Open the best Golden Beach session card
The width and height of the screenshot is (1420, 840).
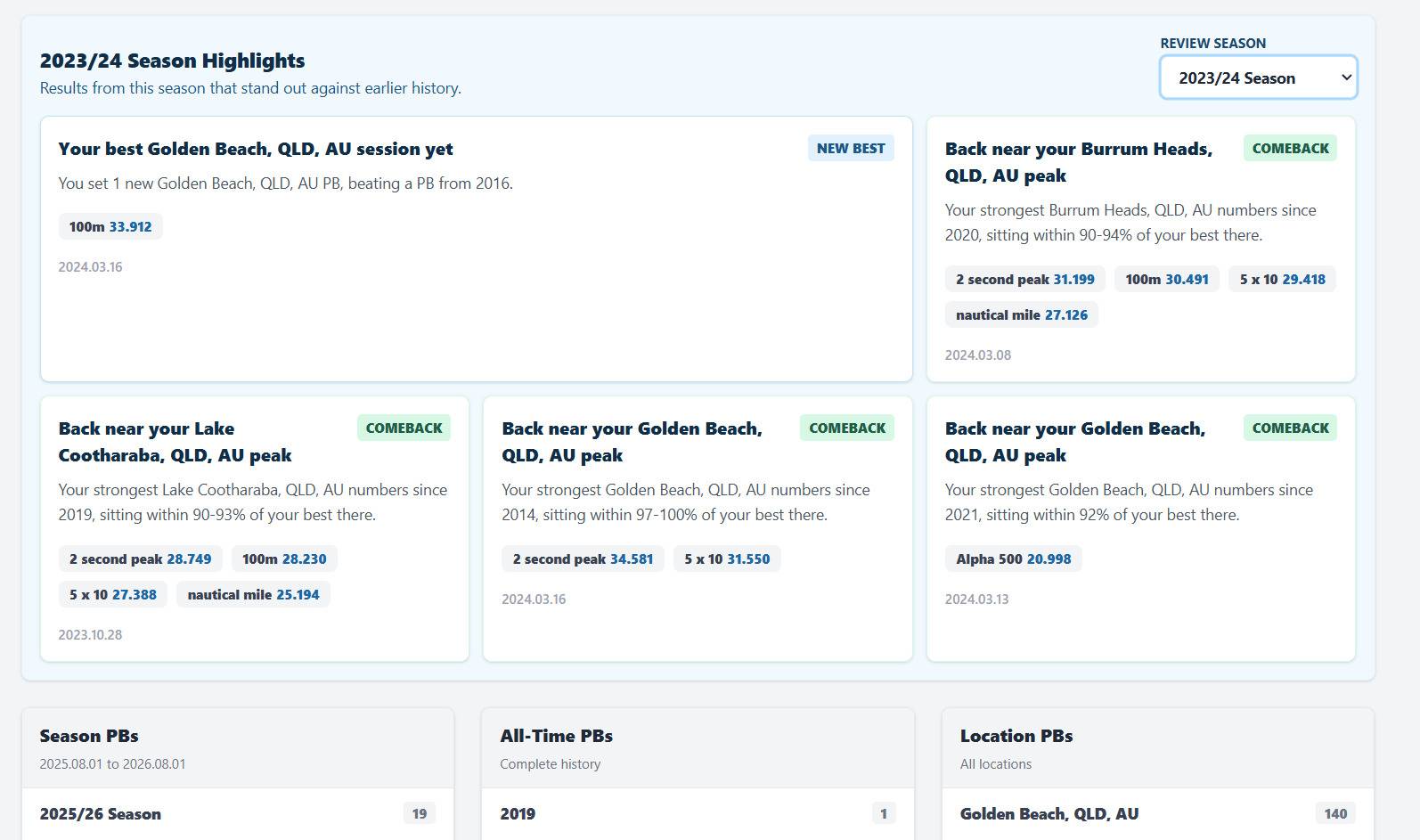[477, 249]
